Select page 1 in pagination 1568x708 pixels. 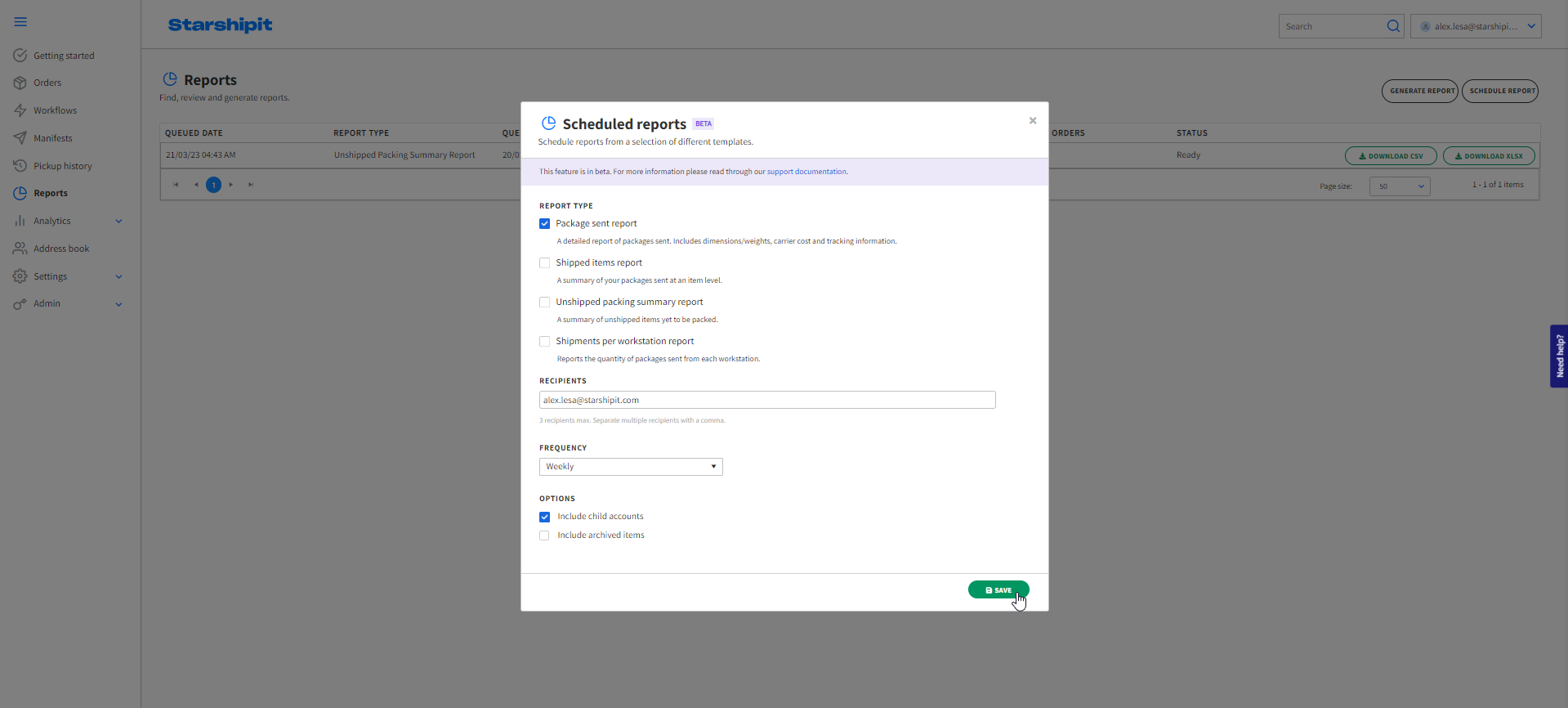213,185
